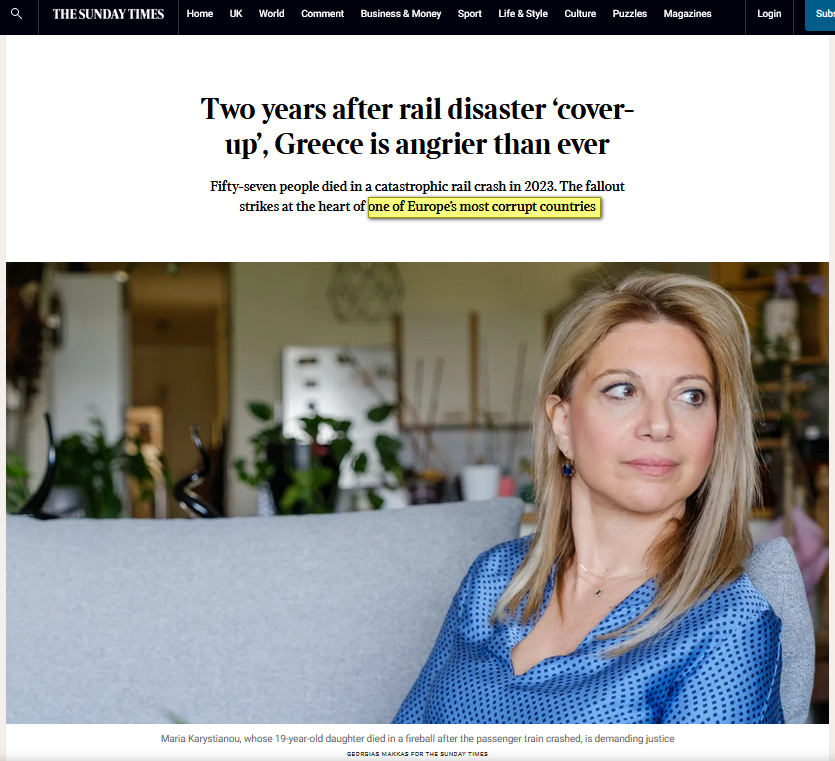Click the Login link

coord(769,14)
